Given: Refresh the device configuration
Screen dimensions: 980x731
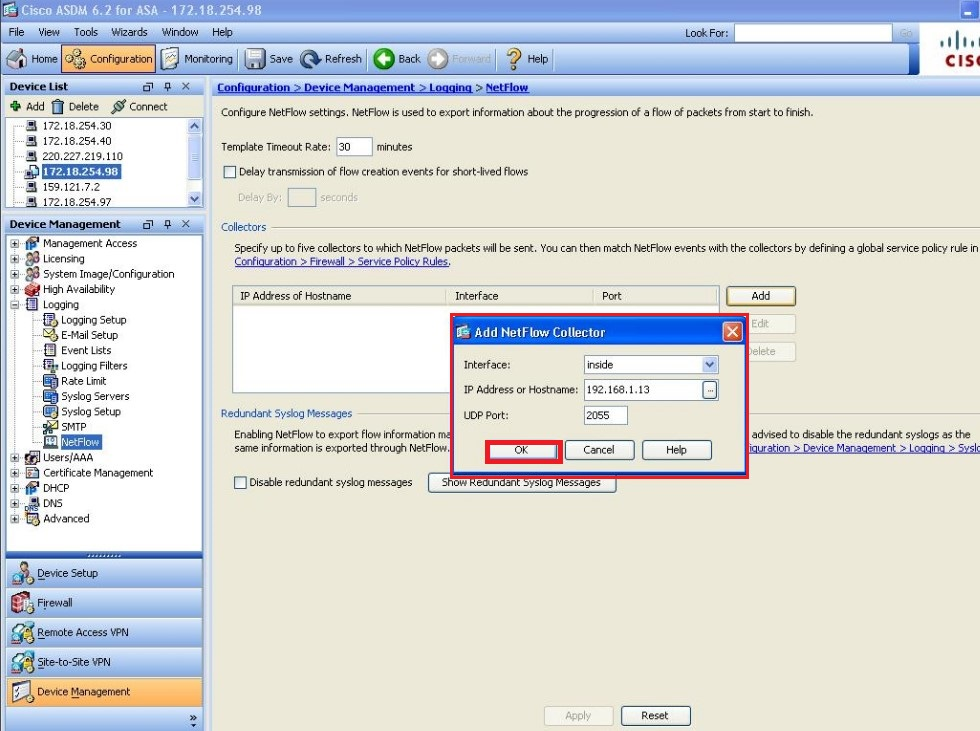Looking at the screenshot, I should 331,58.
